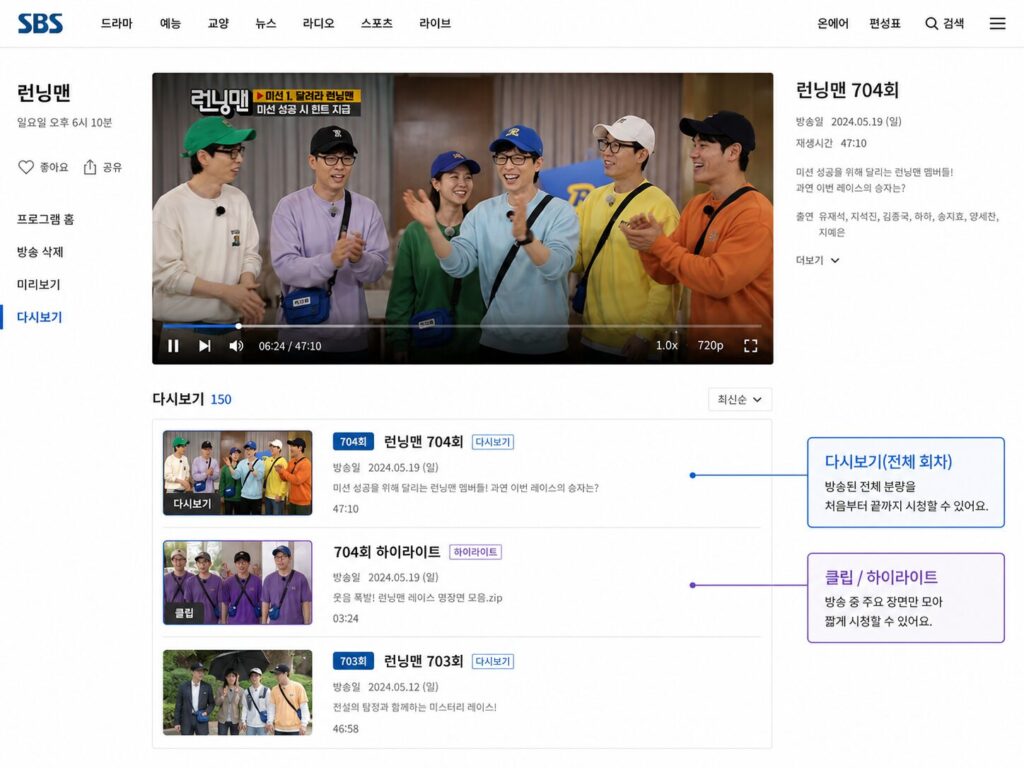The width and height of the screenshot is (1024, 768).
Task: Click the 03:24 highlight duration
Action: [x=345, y=618]
